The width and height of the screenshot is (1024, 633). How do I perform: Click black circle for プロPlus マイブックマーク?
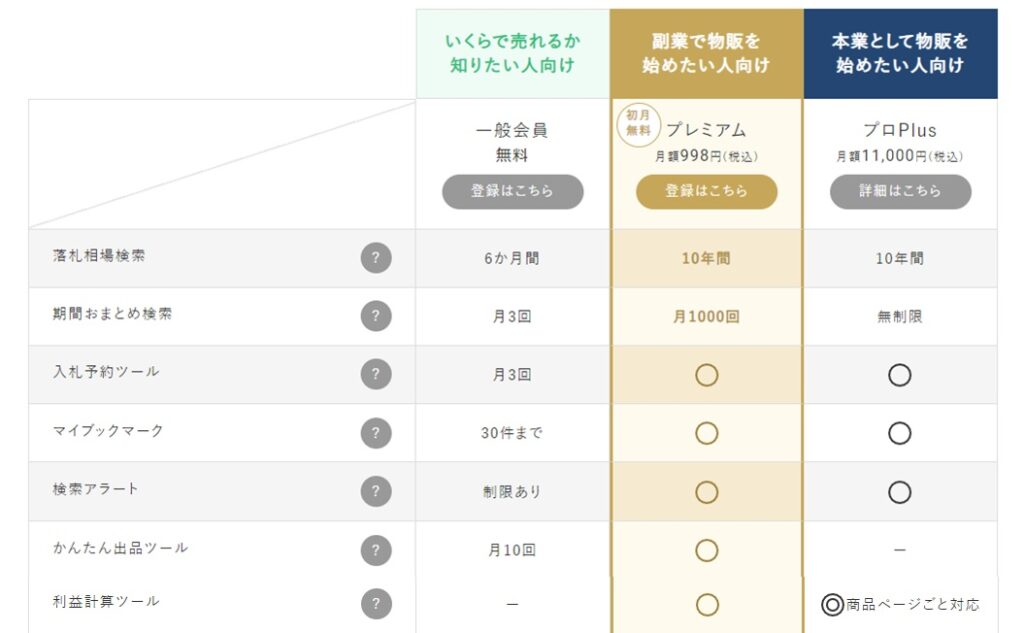point(900,433)
